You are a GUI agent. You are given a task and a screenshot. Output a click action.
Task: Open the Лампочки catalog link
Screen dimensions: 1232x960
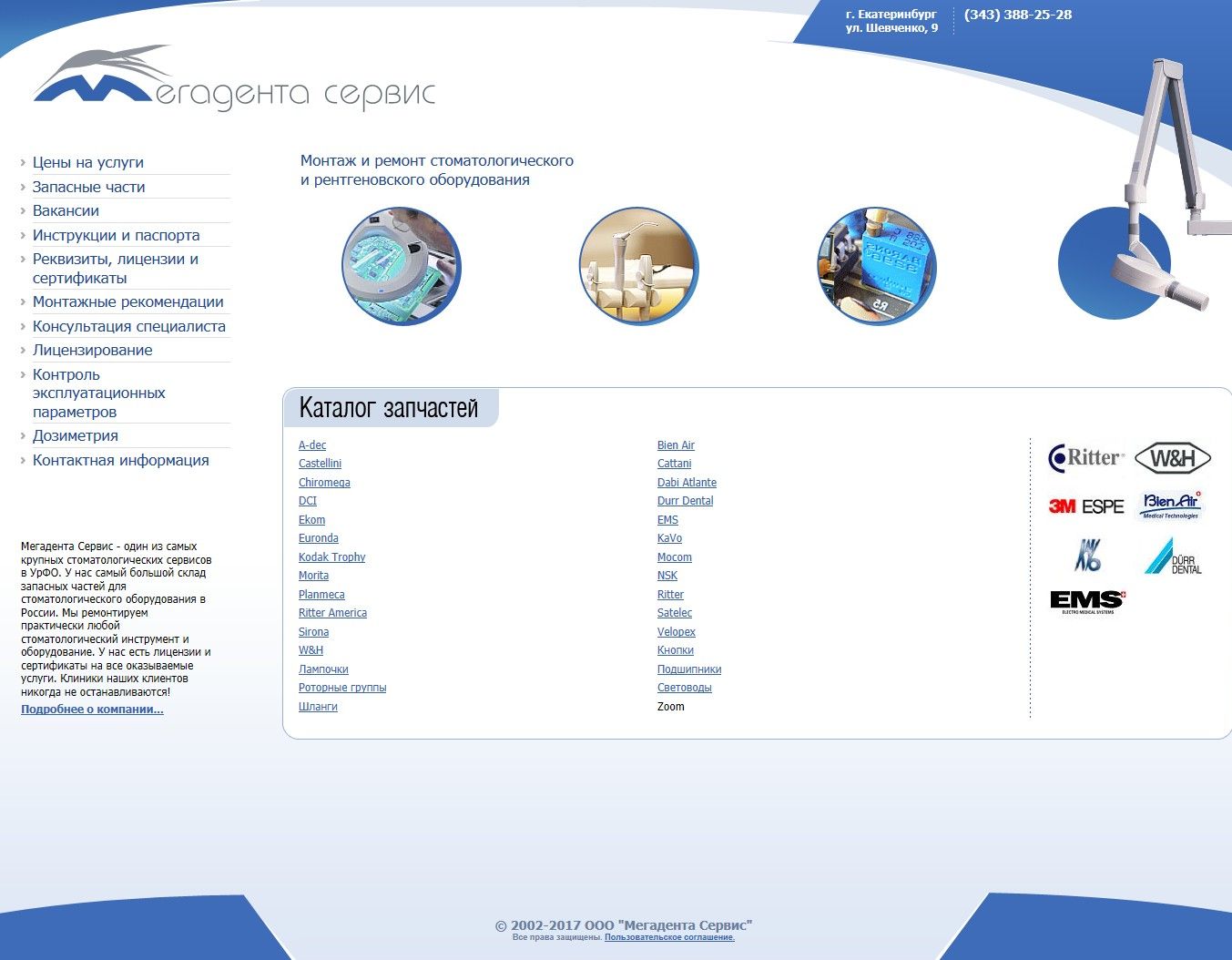[323, 669]
